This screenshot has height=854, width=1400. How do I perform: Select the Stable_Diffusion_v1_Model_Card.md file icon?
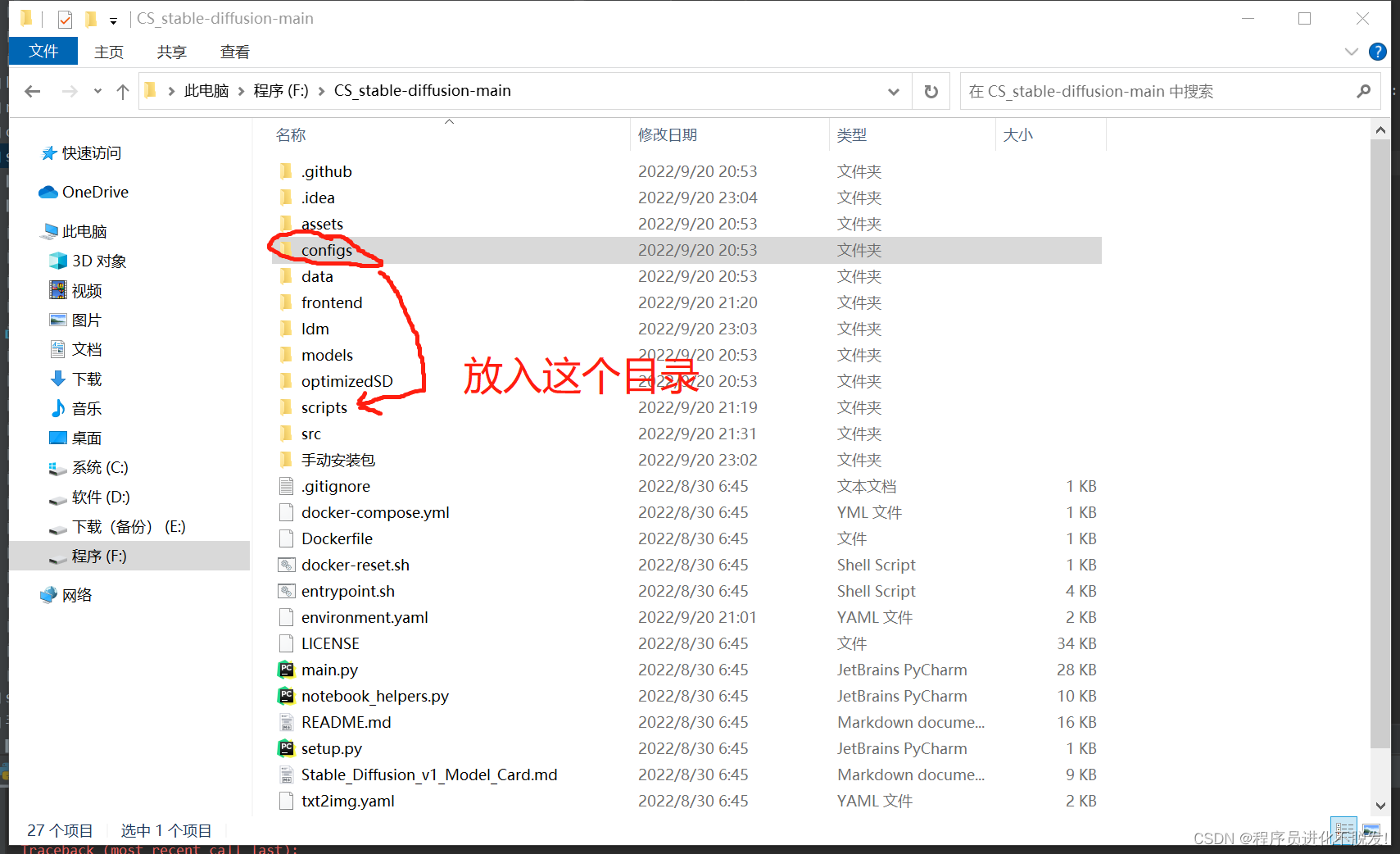(x=286, y=775)
